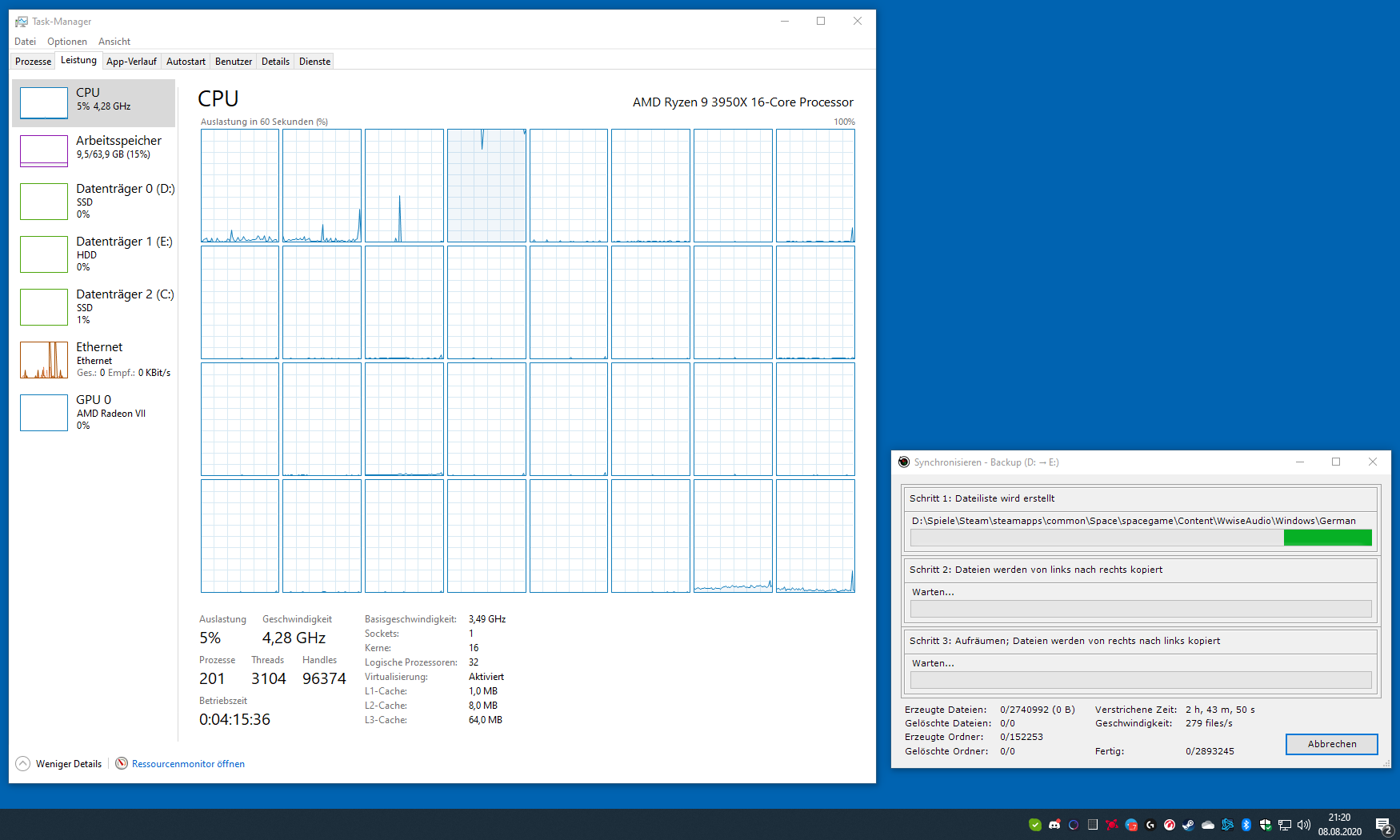1400x840 pixels.
Task: Maximize the Synchronisieren Backup window
Action: 1336,462
